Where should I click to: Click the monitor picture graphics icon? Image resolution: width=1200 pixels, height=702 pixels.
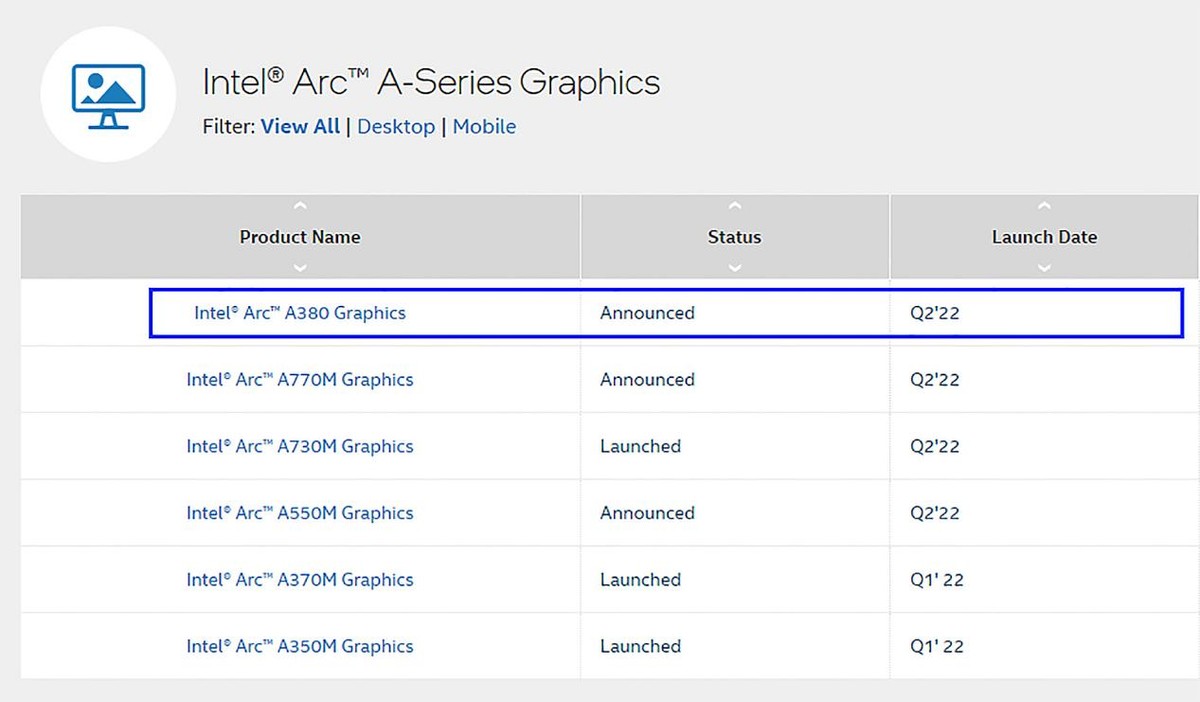[x=108, y=97]
